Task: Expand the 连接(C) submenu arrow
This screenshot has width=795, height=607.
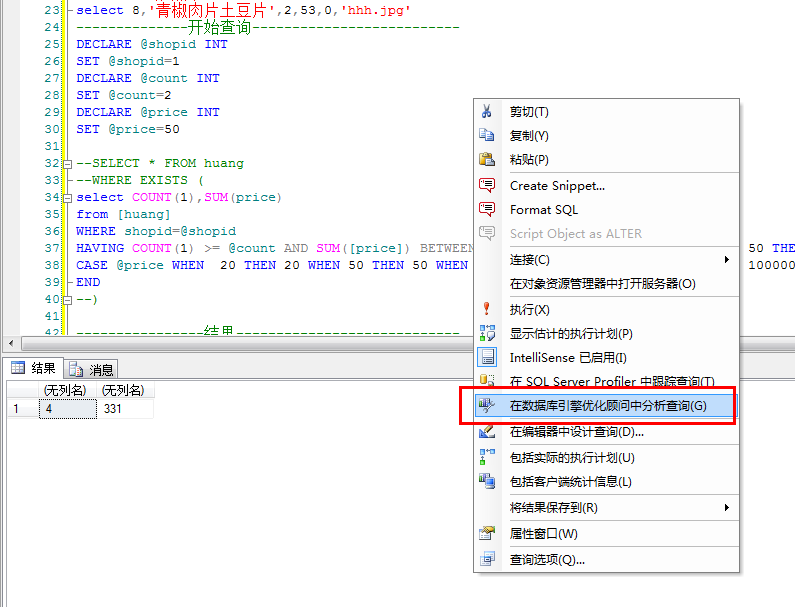Action: point(727,260)
